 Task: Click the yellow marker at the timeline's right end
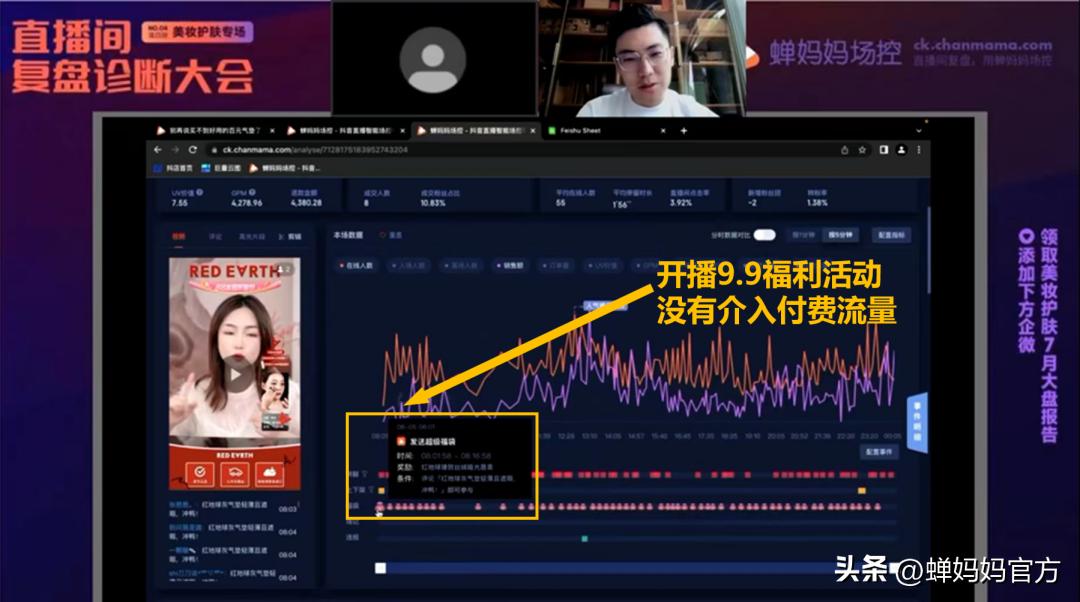[x=861, y=490]
